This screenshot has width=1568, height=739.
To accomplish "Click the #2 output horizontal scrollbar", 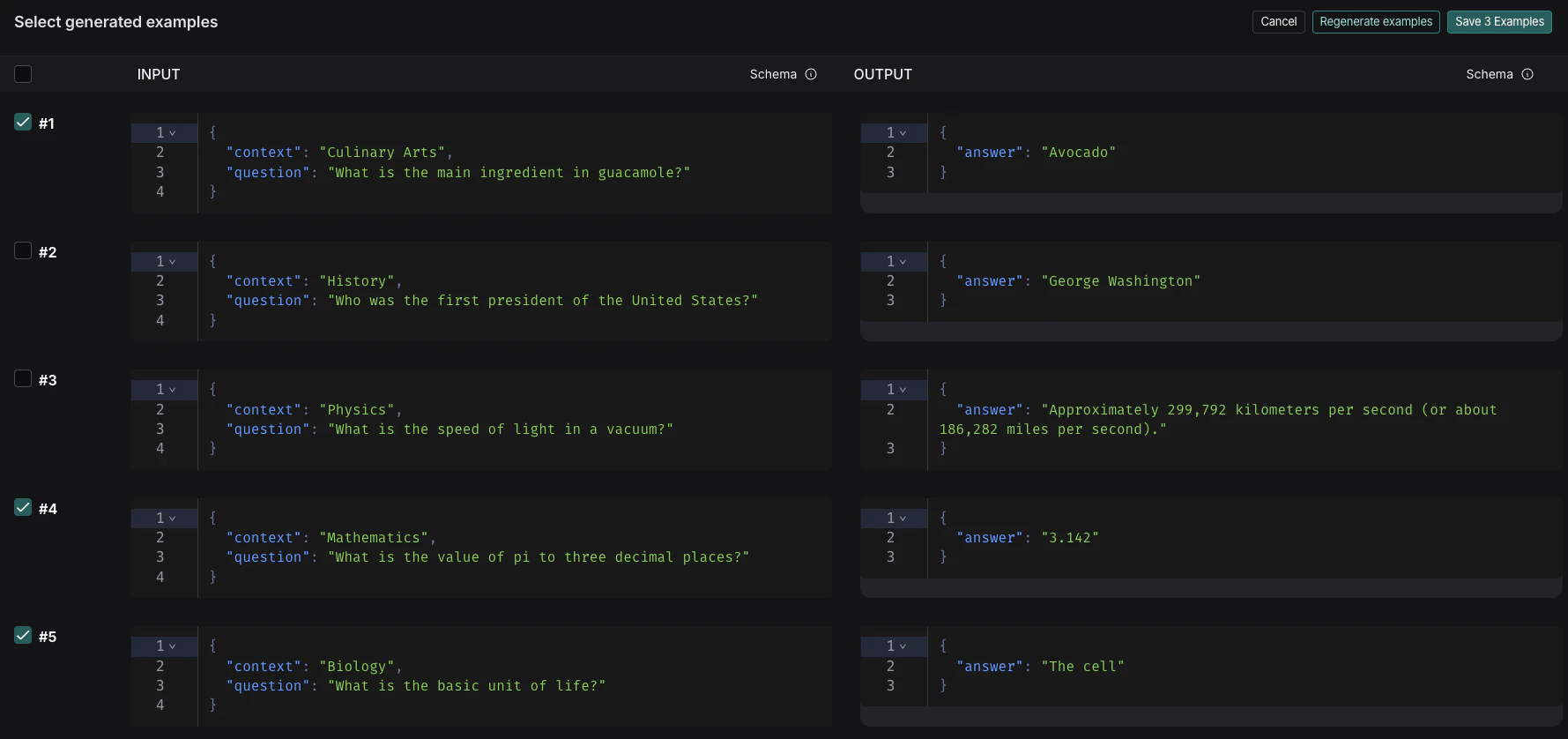I will pyautogui.click(x=1211, y=331).
